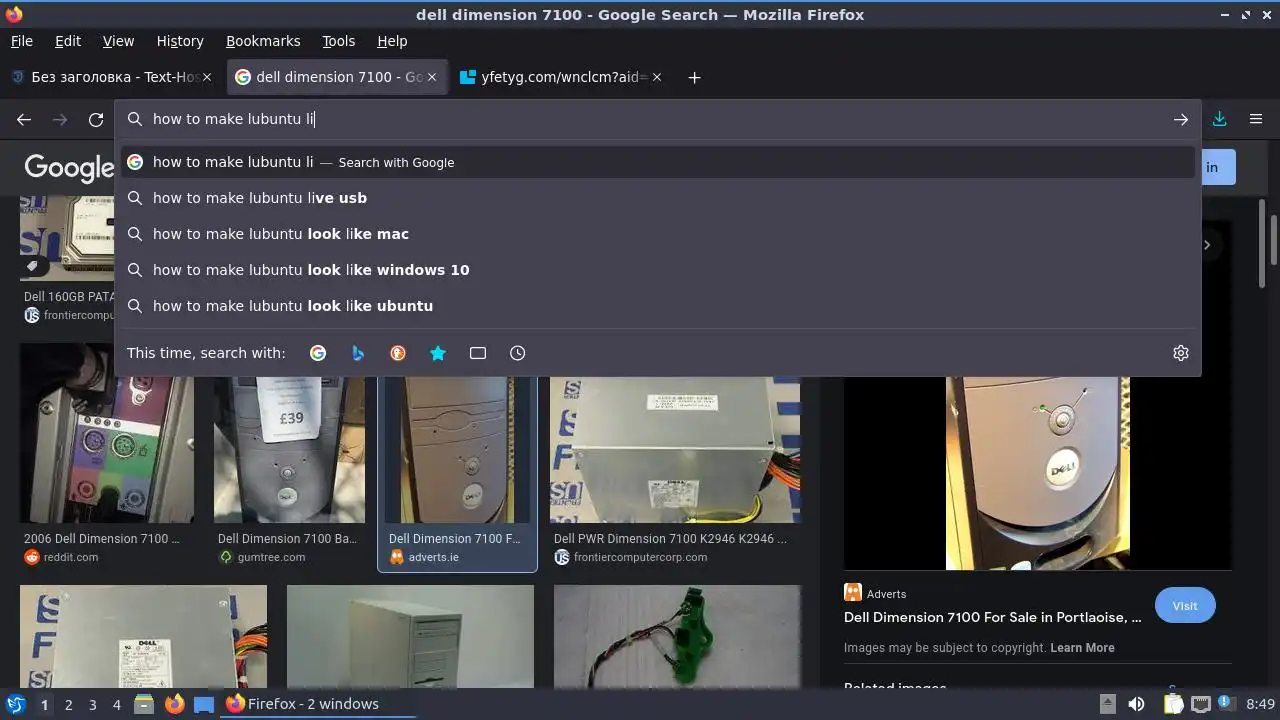
Task: Launch Firefox from taskbar quicklaunch
Action: click(175, 704)
